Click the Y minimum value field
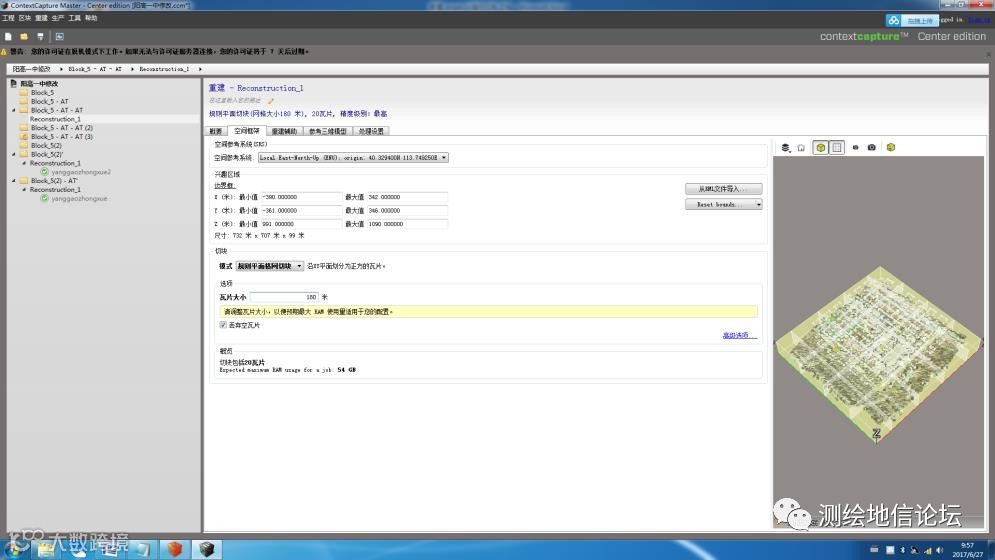The width and height of the screenshot is (995, 560). (301, 211)
